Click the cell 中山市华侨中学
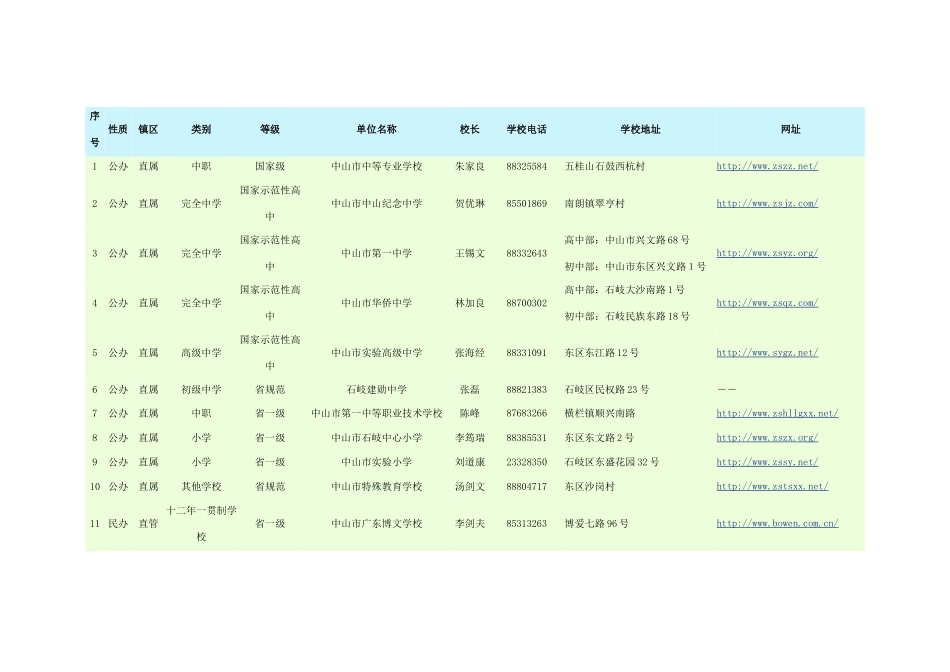Viewport: 950px width, 672px height. click(376, 303)
